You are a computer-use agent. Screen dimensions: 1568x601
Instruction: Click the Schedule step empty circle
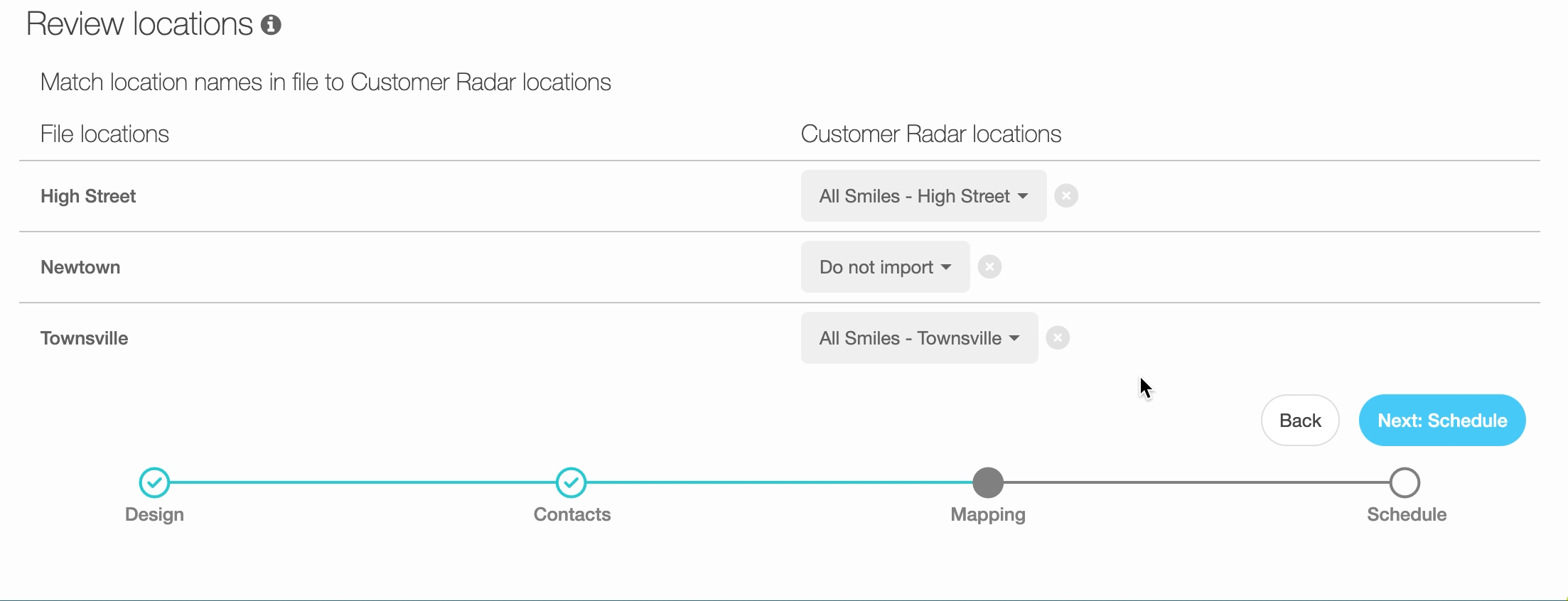[x=1405, y=483]
